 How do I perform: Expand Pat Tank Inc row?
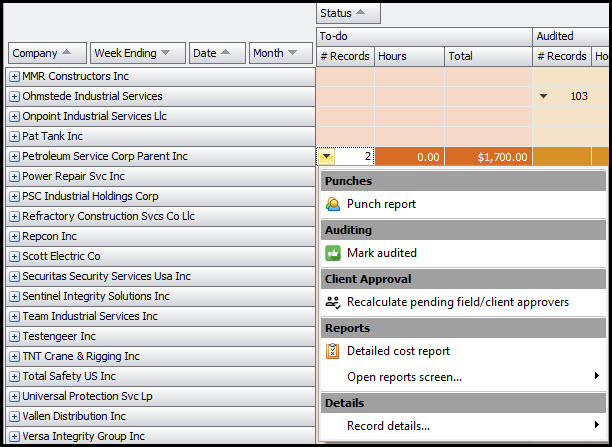tap(14, 136)
